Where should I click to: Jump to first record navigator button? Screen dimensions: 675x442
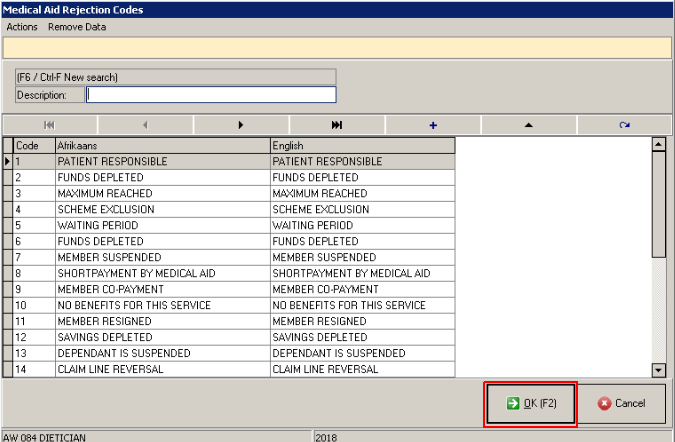49,125
